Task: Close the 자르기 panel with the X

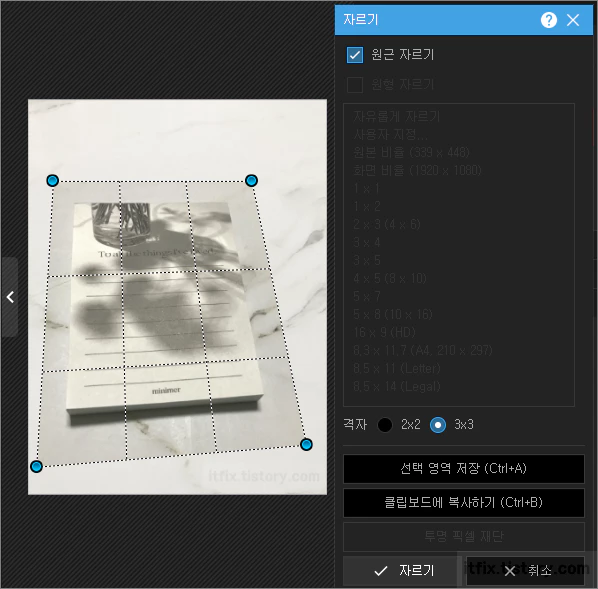Action: [573, 20]
